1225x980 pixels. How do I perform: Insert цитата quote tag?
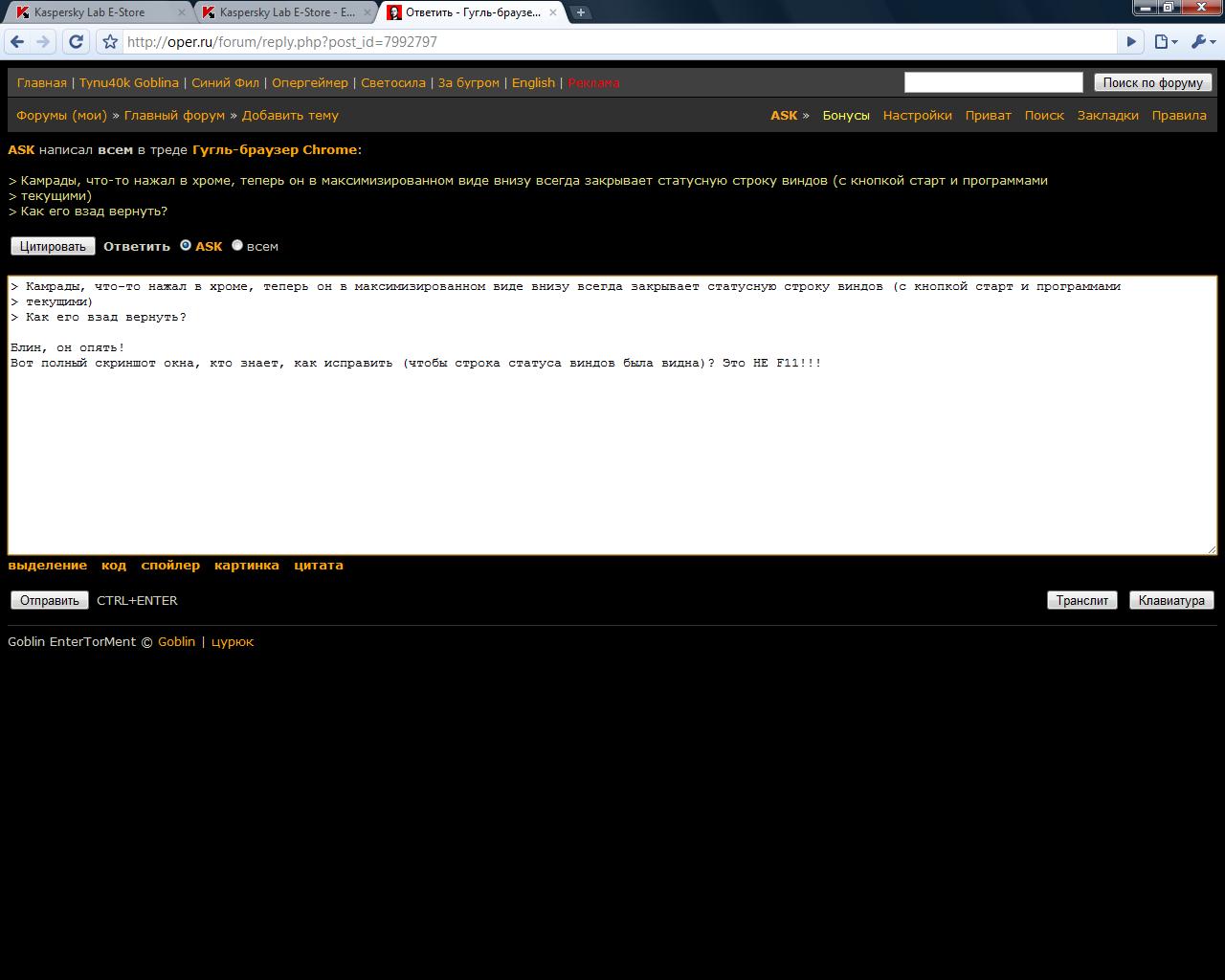click(319, 565)
